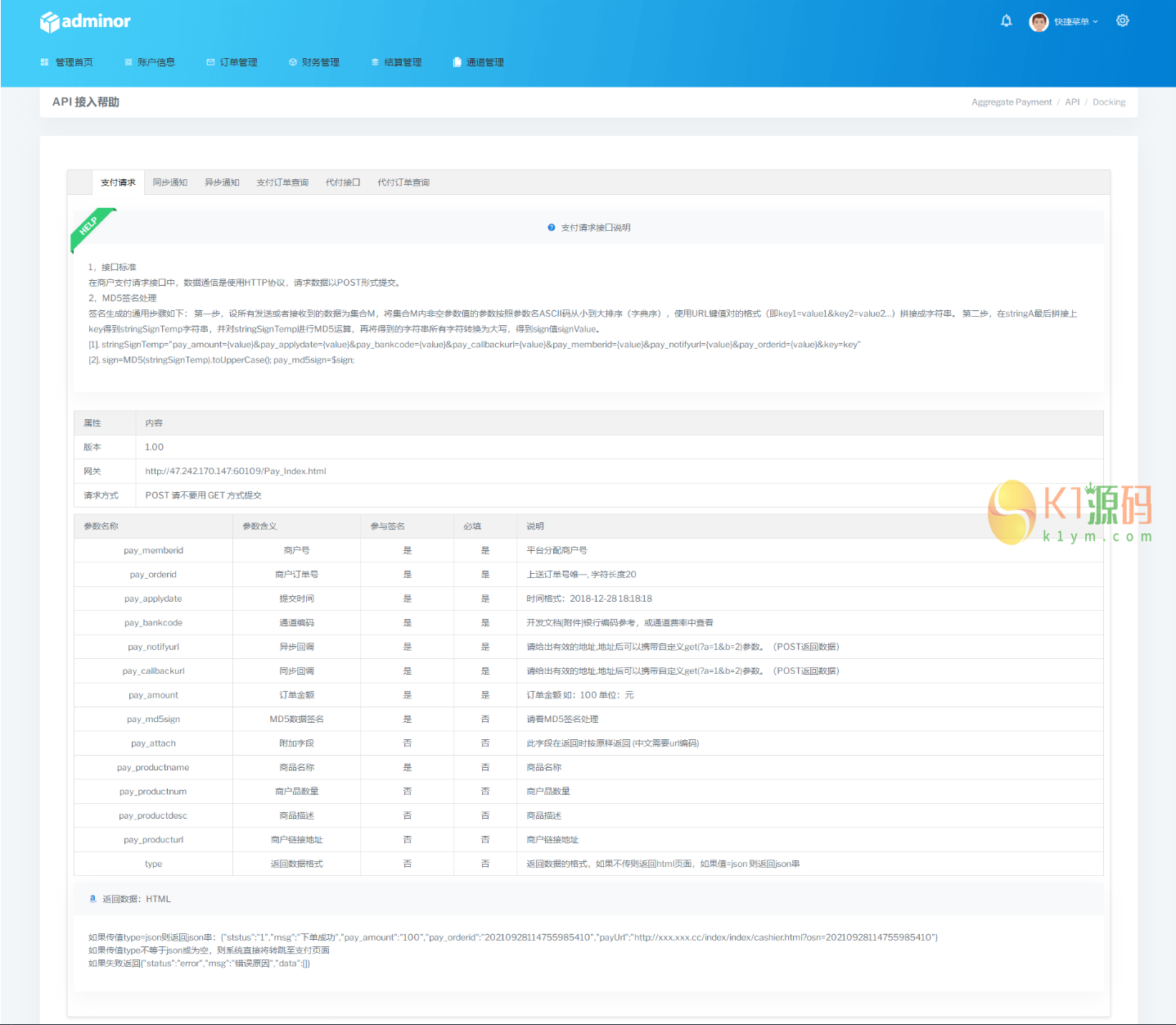
Task: Expand the 快捷菜单 dropdown
Action: pos(1075,22)
